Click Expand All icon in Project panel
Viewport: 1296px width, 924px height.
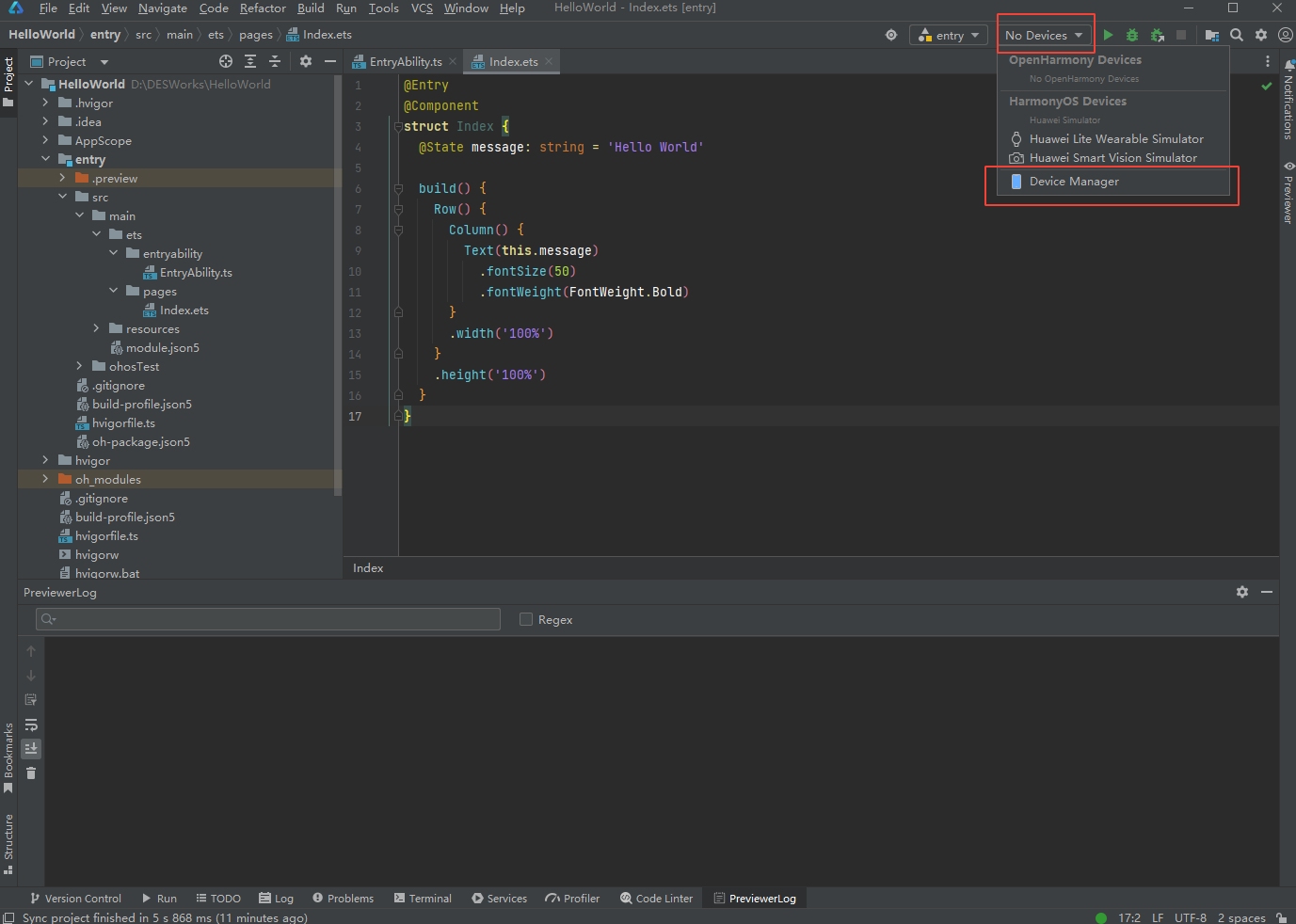pyautogui.click(x=250, y=61)
